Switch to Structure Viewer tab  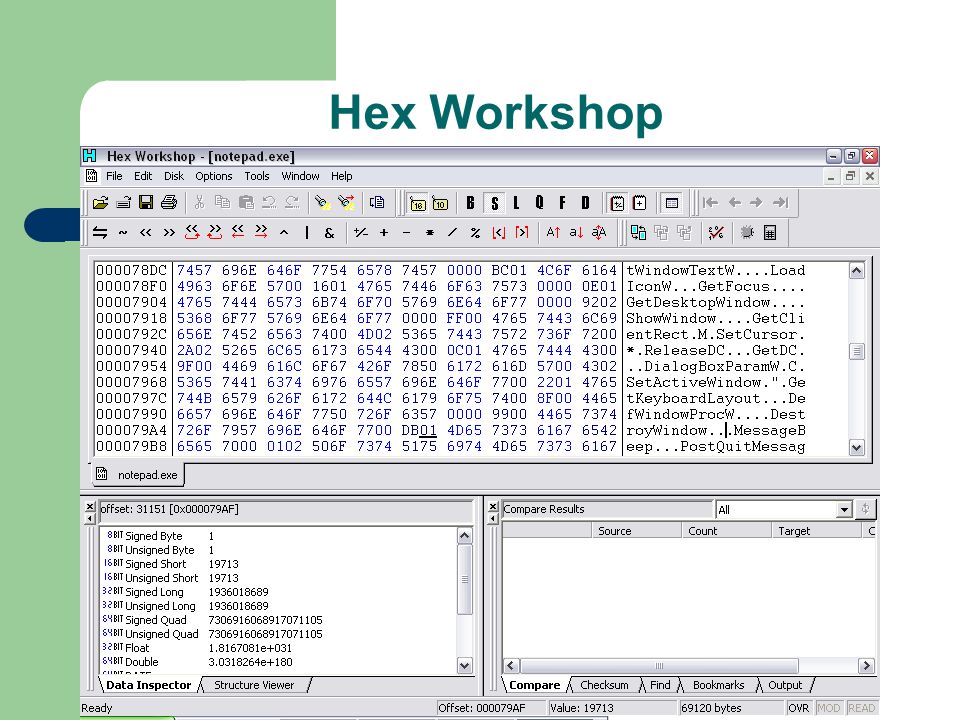pyautogui.click(x=254, y=685)
